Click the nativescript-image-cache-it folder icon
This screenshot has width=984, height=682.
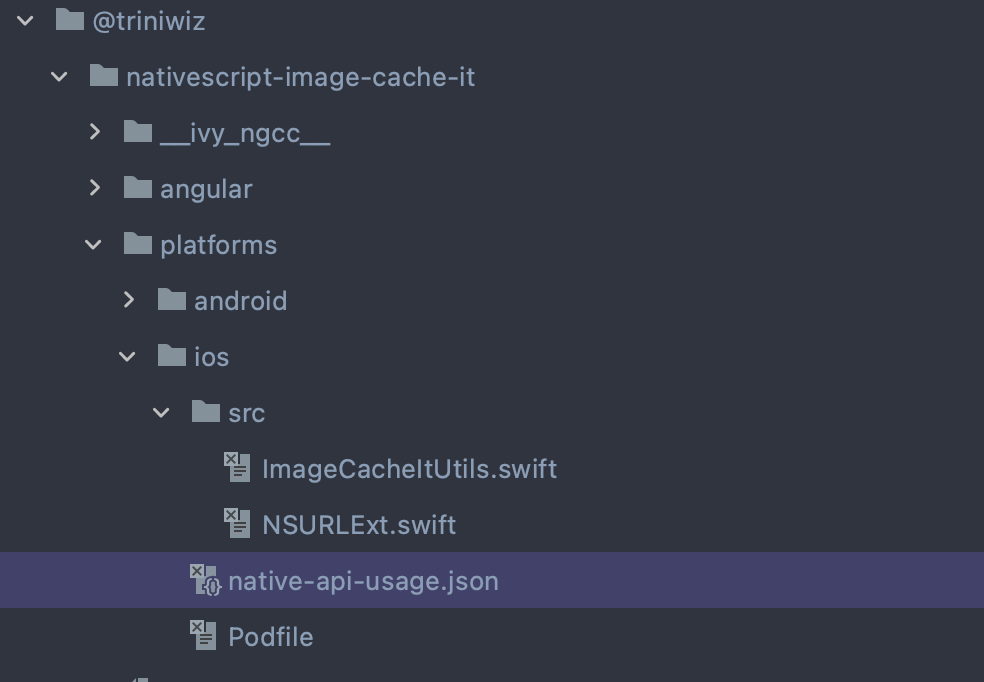(104, 76)
